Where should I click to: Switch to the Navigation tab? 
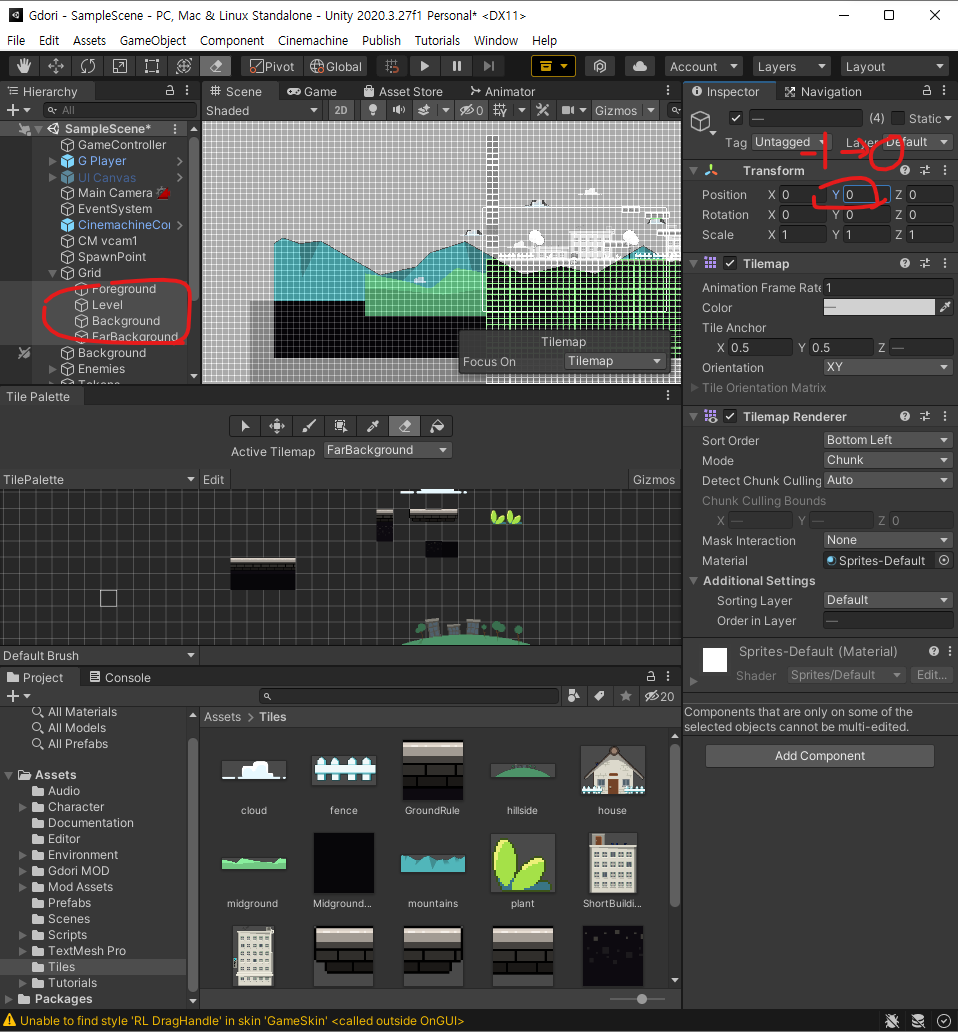click(823, 91)
